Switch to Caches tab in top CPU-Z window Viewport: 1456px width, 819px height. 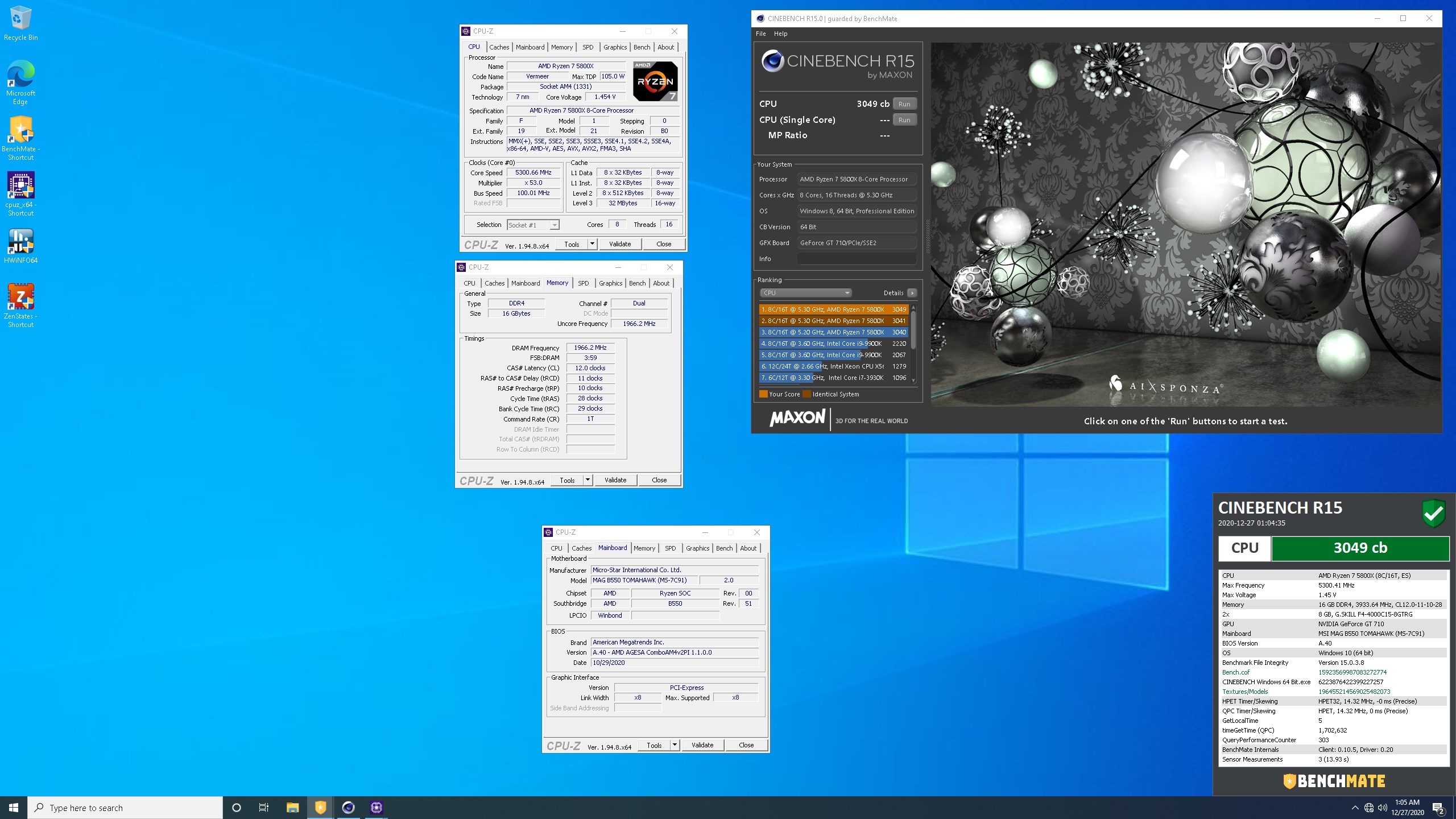(499, 47)
